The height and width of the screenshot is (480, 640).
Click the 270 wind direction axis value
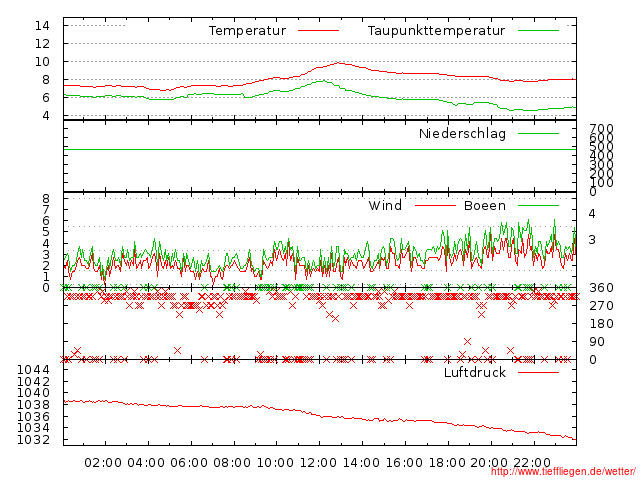click(x=601, y=306)
